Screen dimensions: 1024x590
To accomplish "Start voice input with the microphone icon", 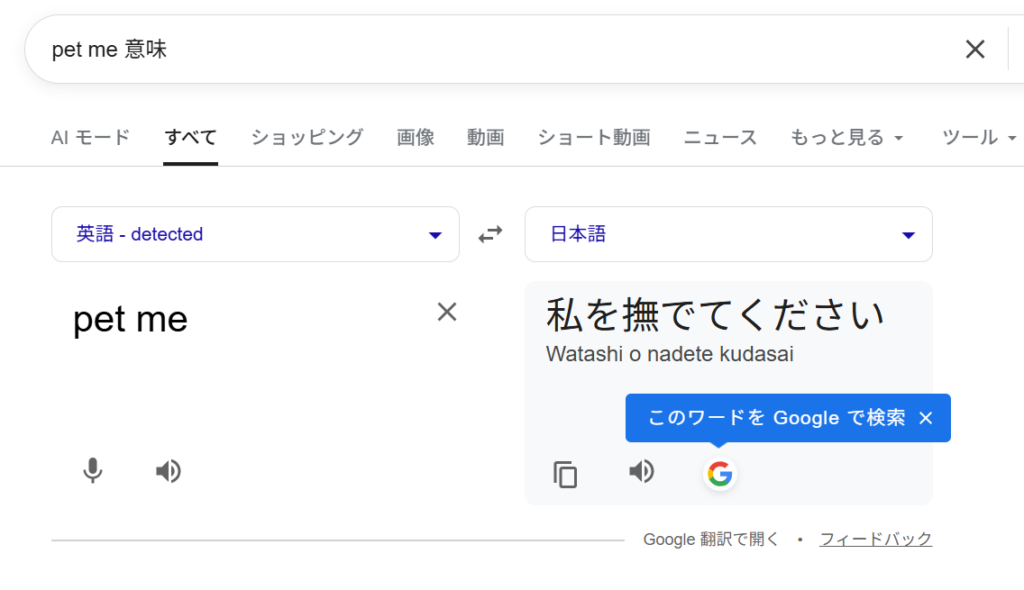I will 93,471.
